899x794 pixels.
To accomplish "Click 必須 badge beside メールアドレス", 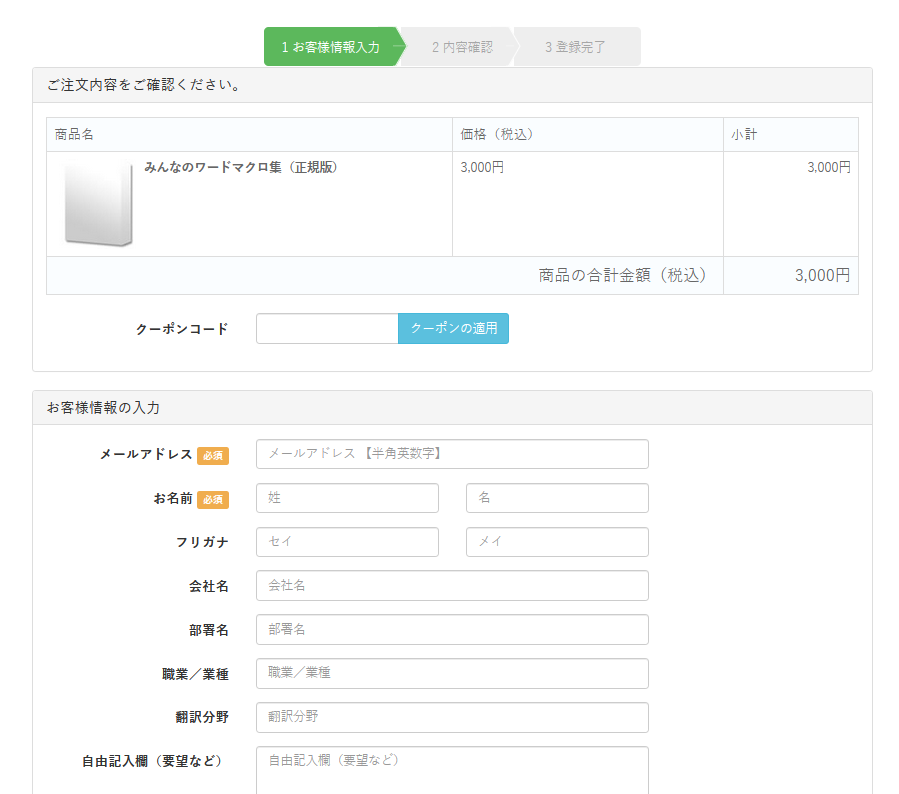I will pos(213,456).
